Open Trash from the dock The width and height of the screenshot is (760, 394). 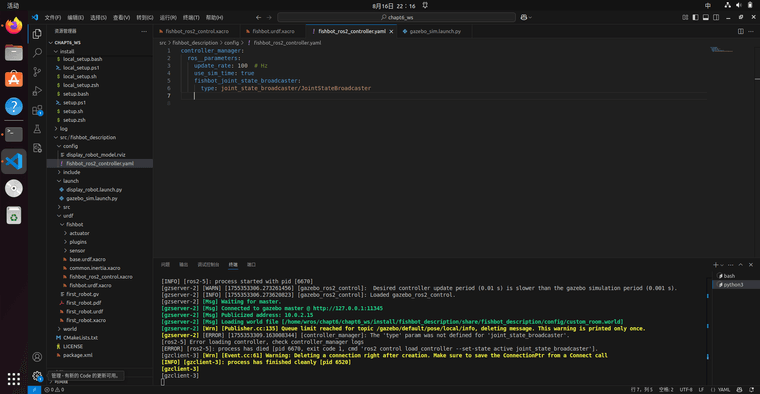[x=14, y=216]
